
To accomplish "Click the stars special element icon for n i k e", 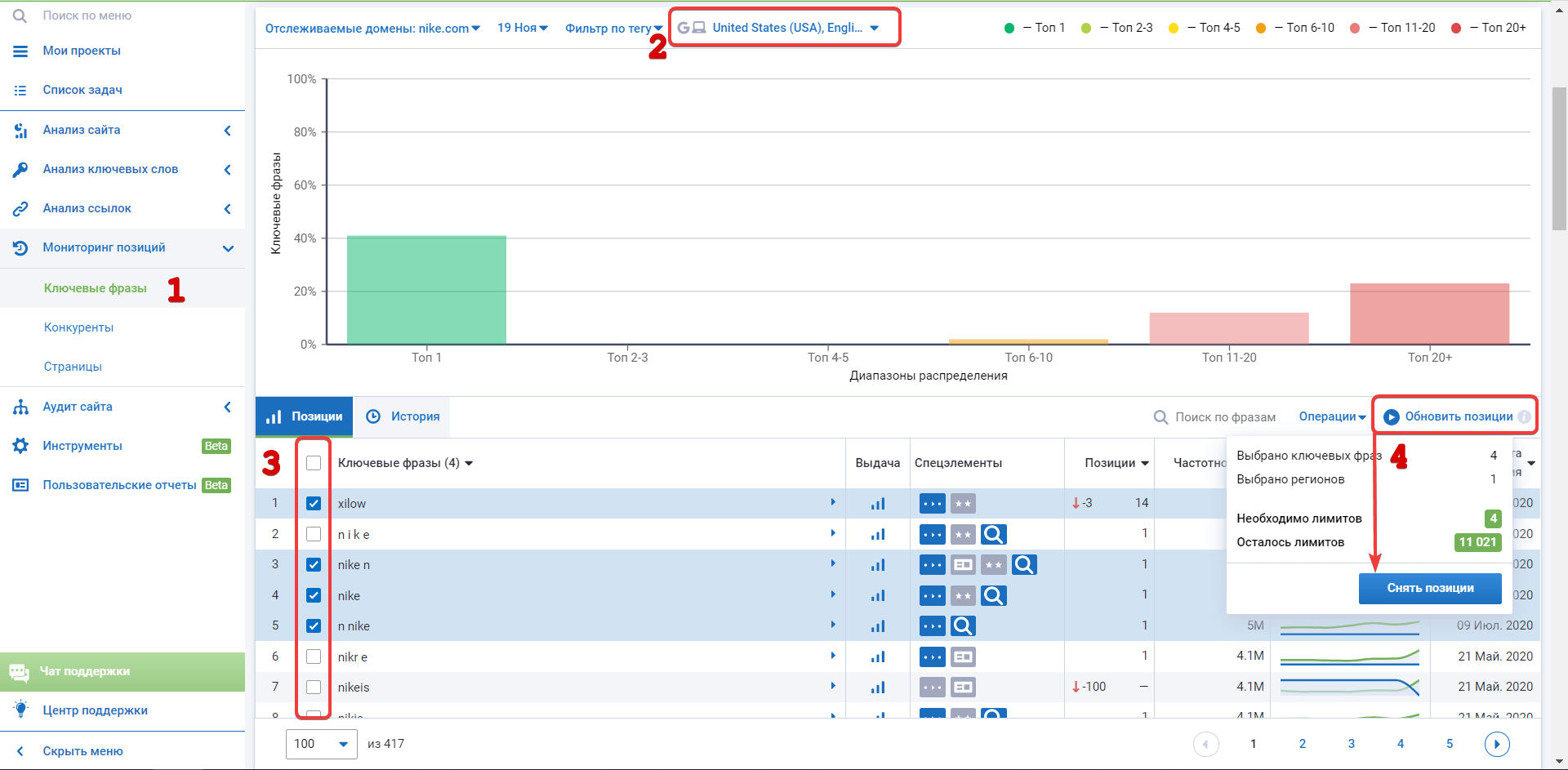I will (963, 535).
